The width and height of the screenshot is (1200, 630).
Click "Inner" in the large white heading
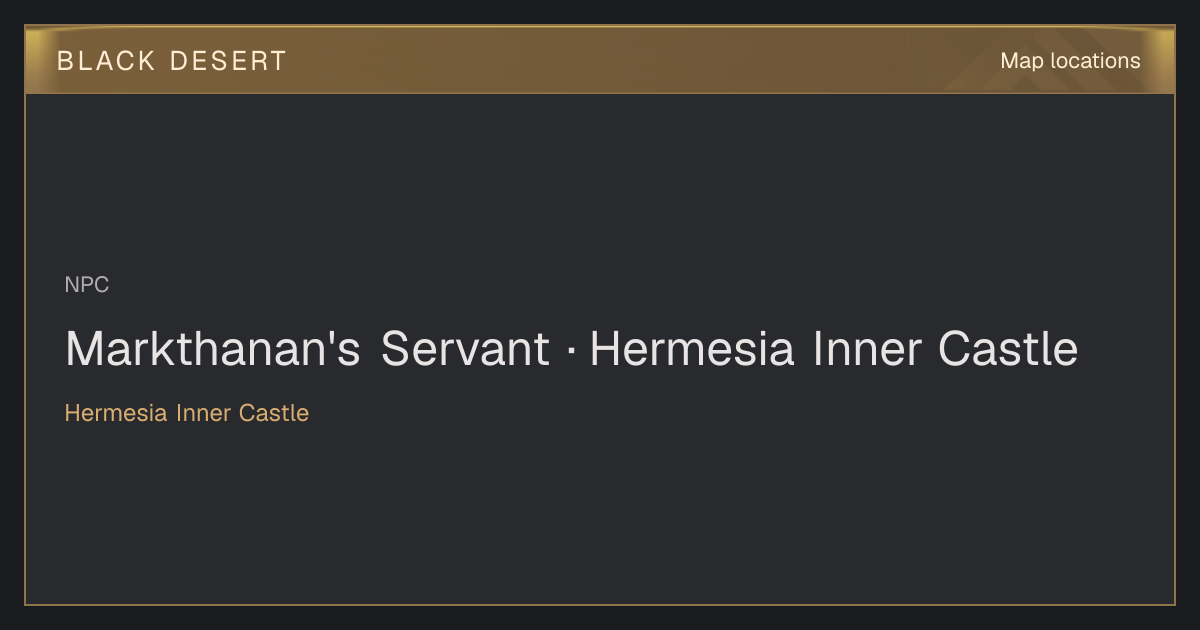(x=866, y=350)
